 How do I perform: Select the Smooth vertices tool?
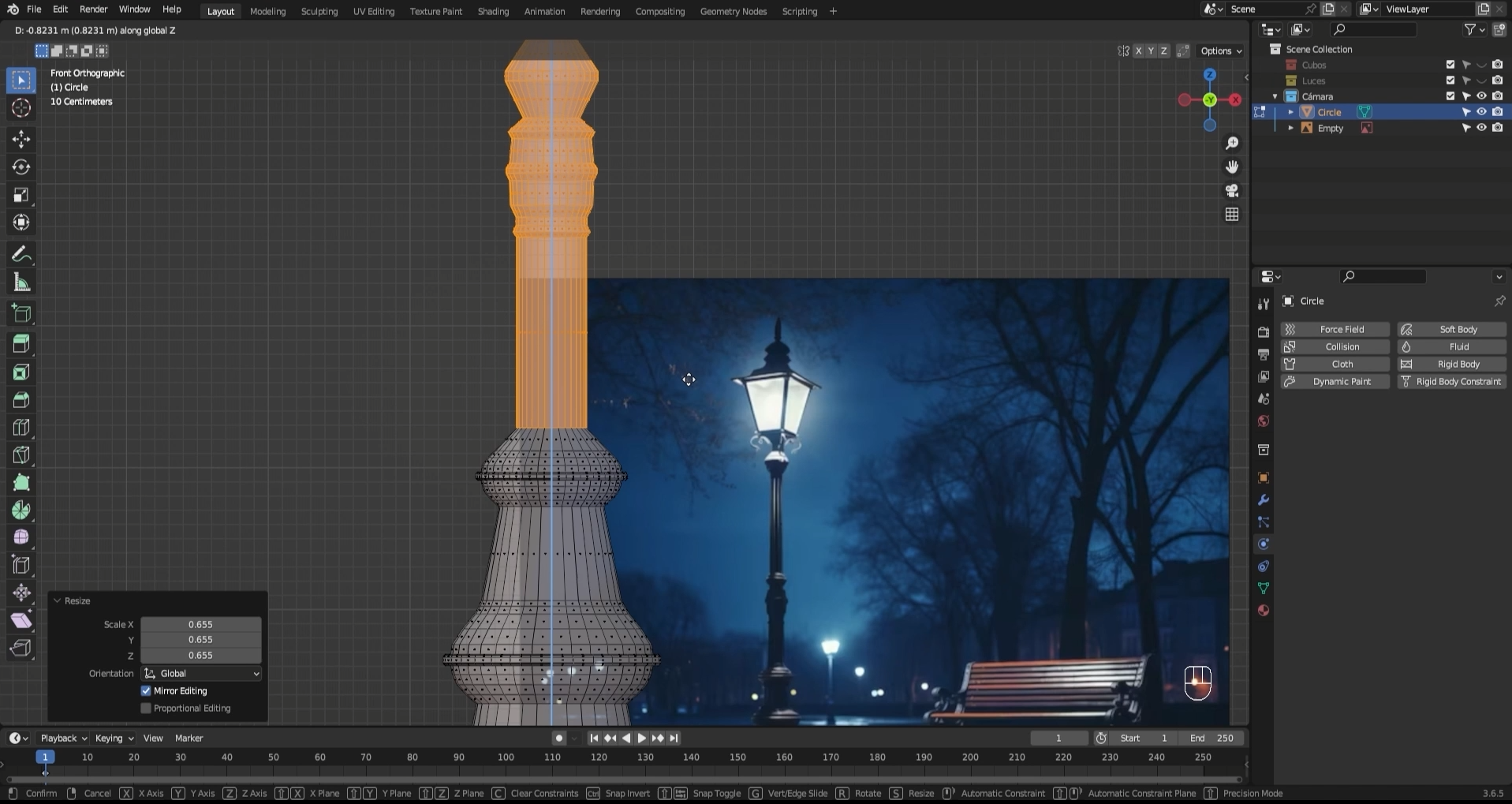(21, 537)
